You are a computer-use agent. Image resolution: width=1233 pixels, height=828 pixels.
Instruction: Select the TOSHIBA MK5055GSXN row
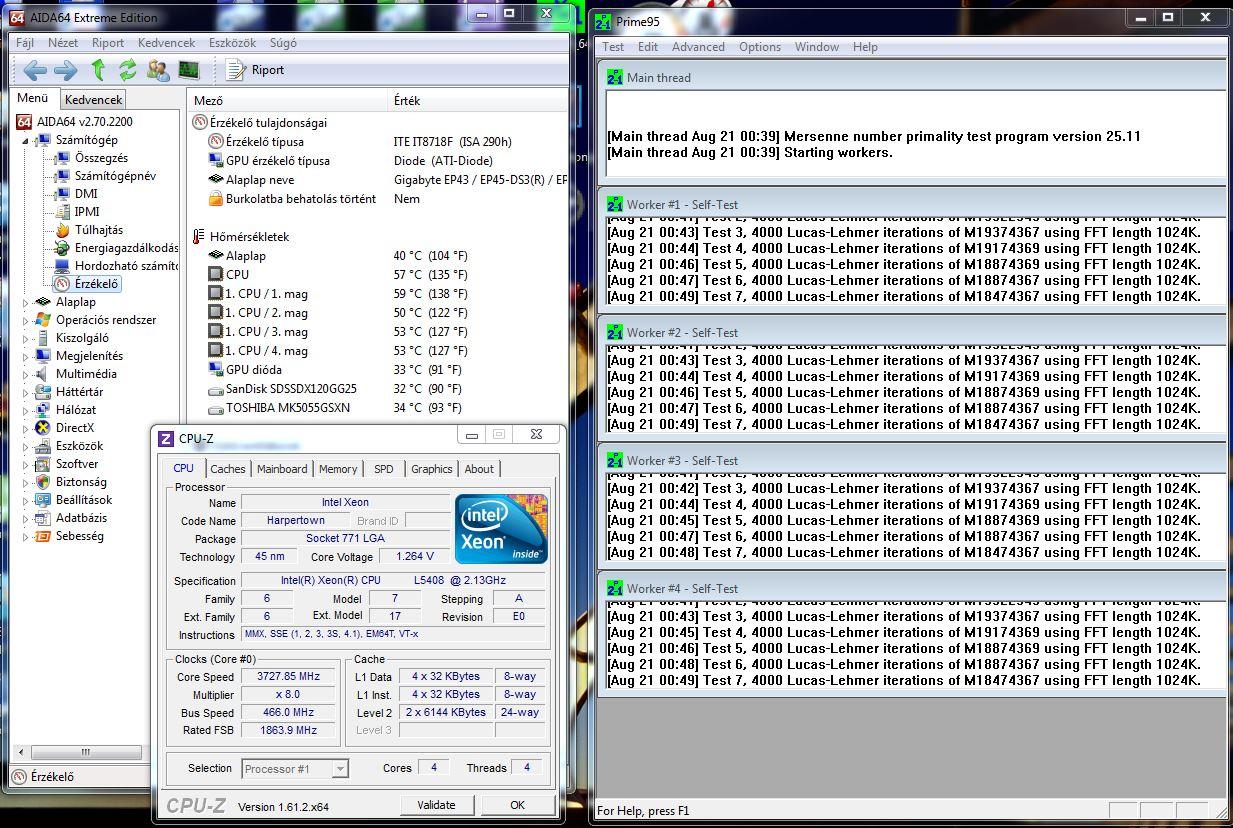click(x=378, y=408)
